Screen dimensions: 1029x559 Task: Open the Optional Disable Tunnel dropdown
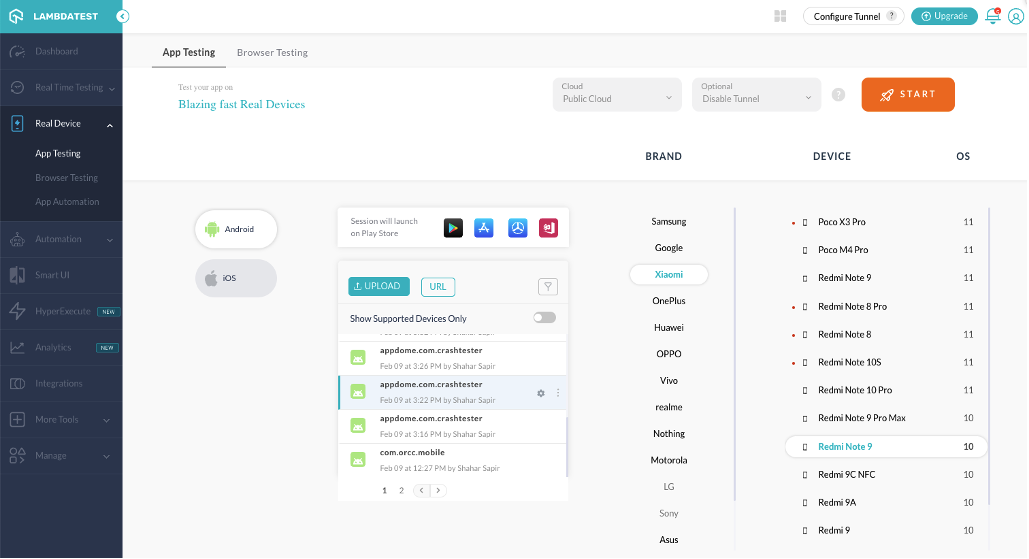click(x=756, y=94)
